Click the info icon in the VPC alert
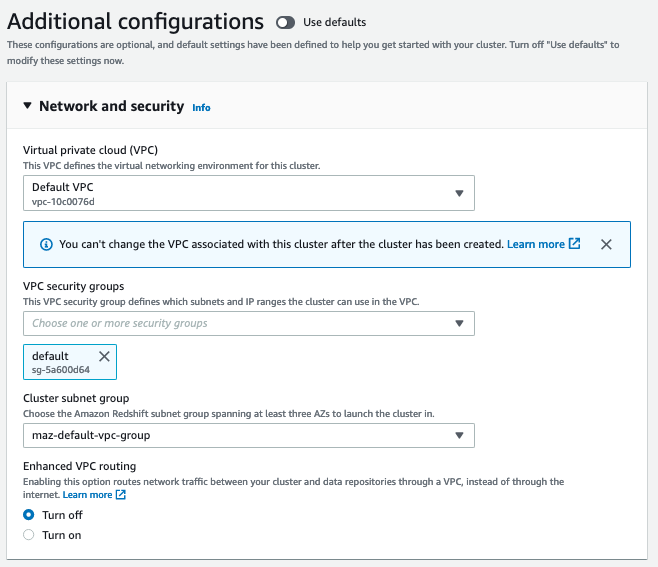Viewport: 658px width, 567px height. 46,244
